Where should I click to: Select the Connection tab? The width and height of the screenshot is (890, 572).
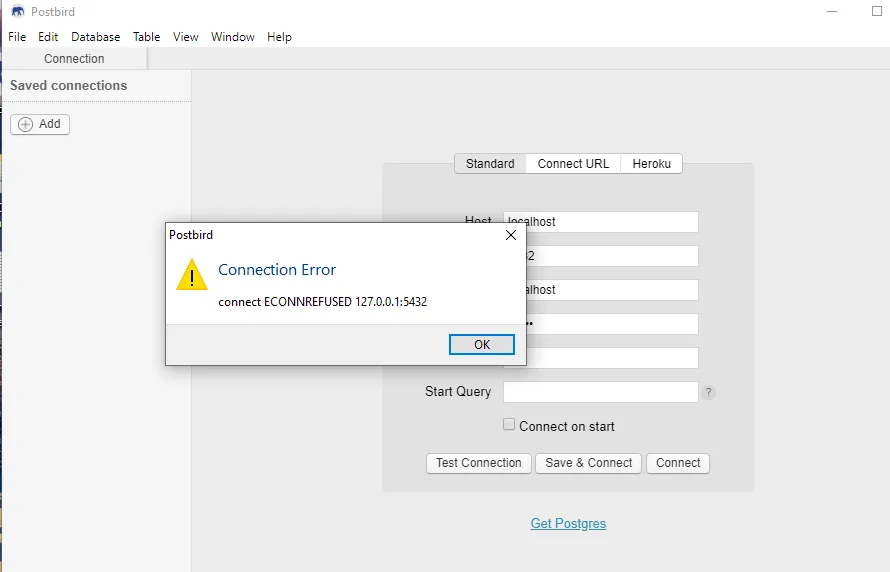click(74, 58)
